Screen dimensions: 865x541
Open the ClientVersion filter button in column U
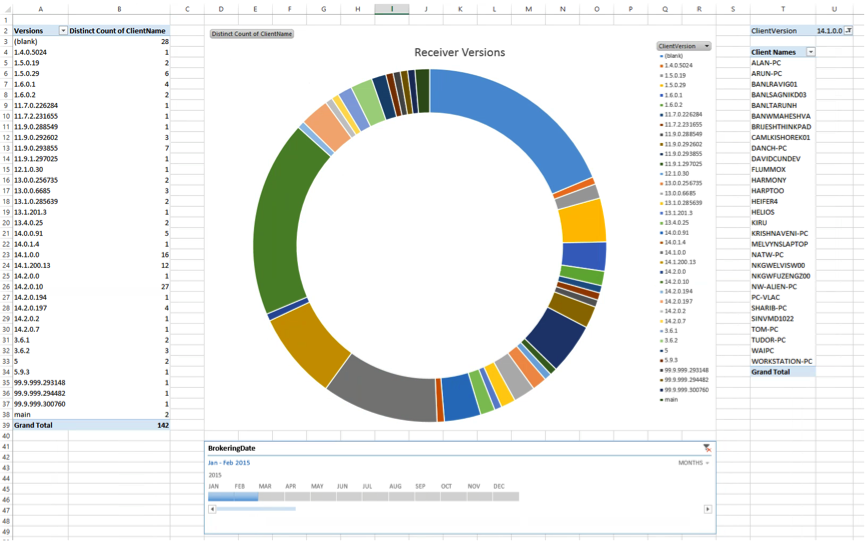(849, 31)
